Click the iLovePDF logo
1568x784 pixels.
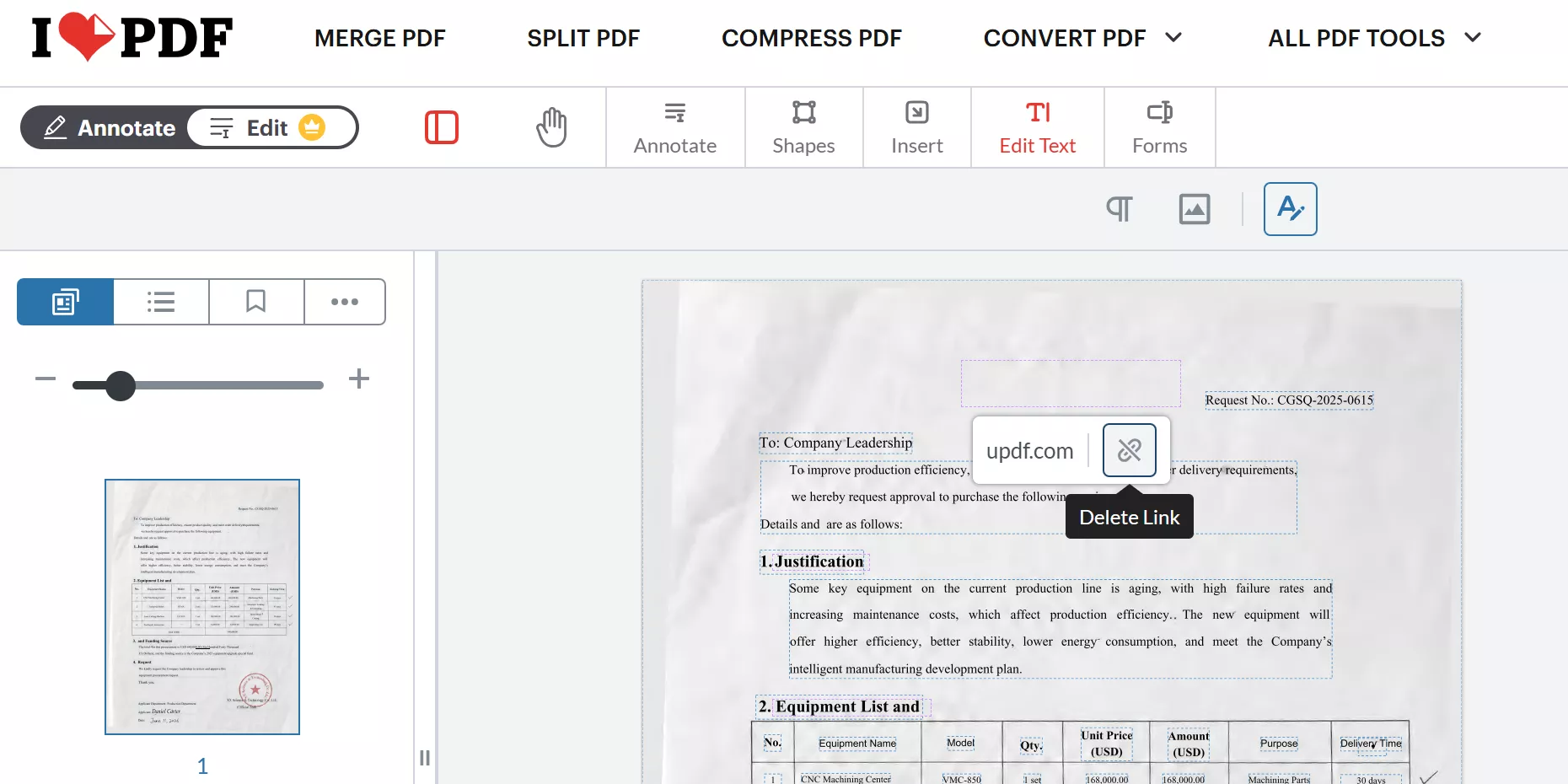[132, 37]
